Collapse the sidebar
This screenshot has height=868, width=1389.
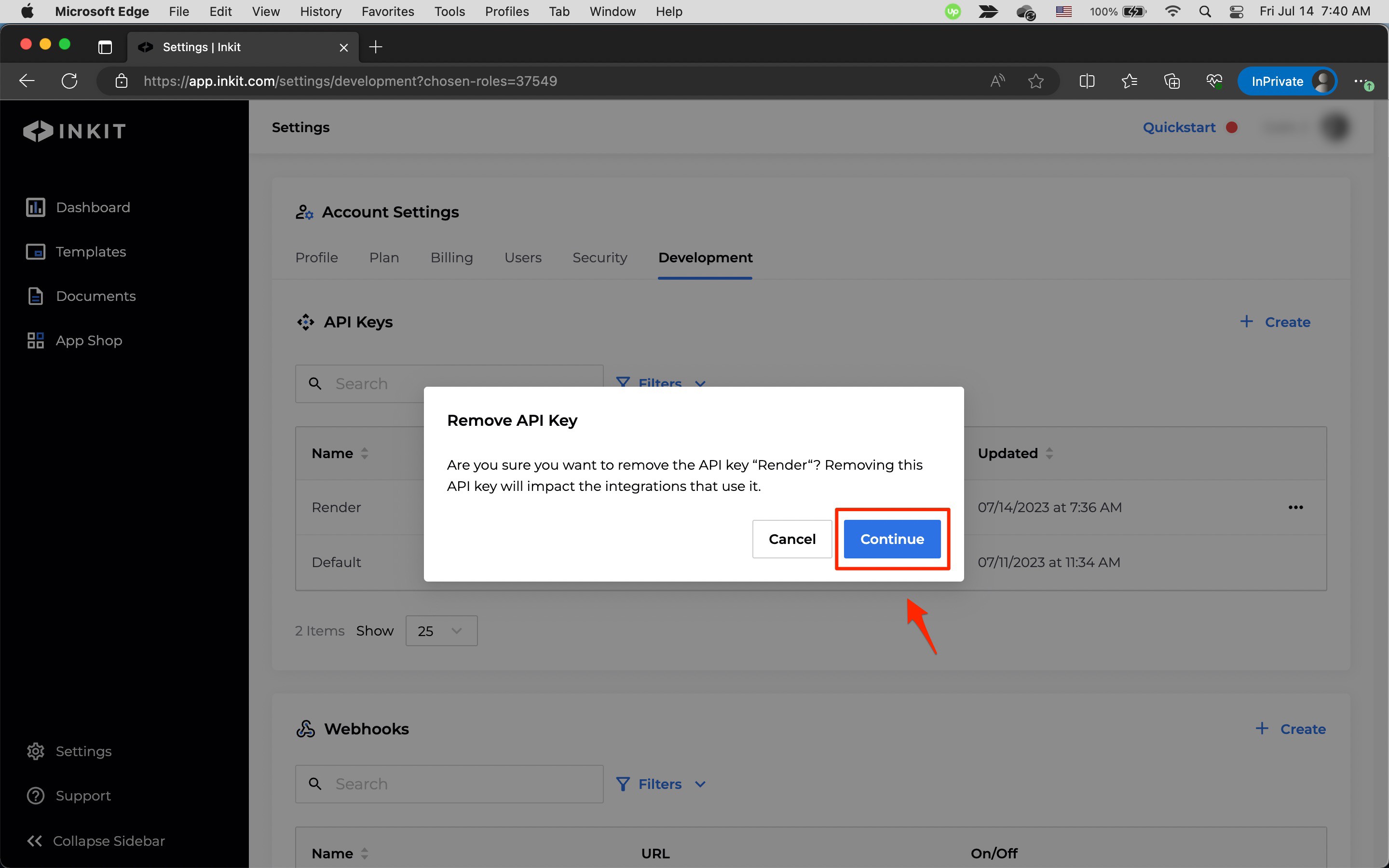point(96,841)
